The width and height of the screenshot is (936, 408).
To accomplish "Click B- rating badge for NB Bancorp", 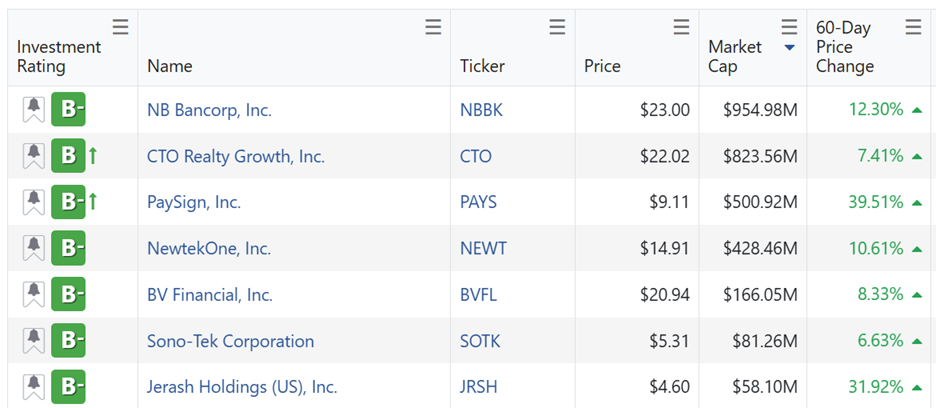I will click(x=69, y=109).
